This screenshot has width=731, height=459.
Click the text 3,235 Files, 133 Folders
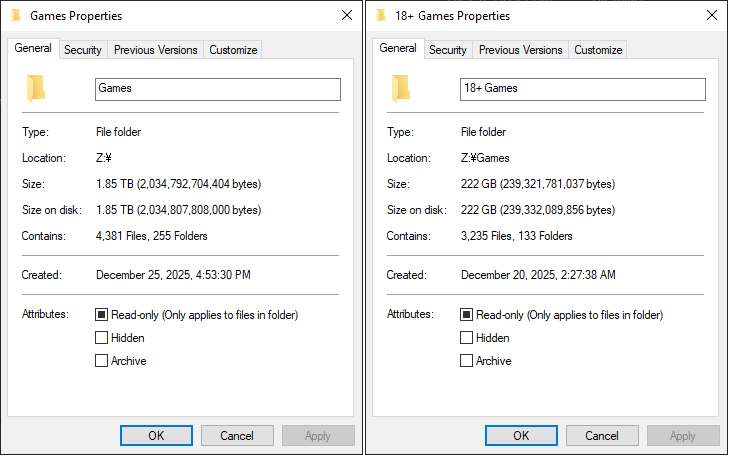click(517, 236)
